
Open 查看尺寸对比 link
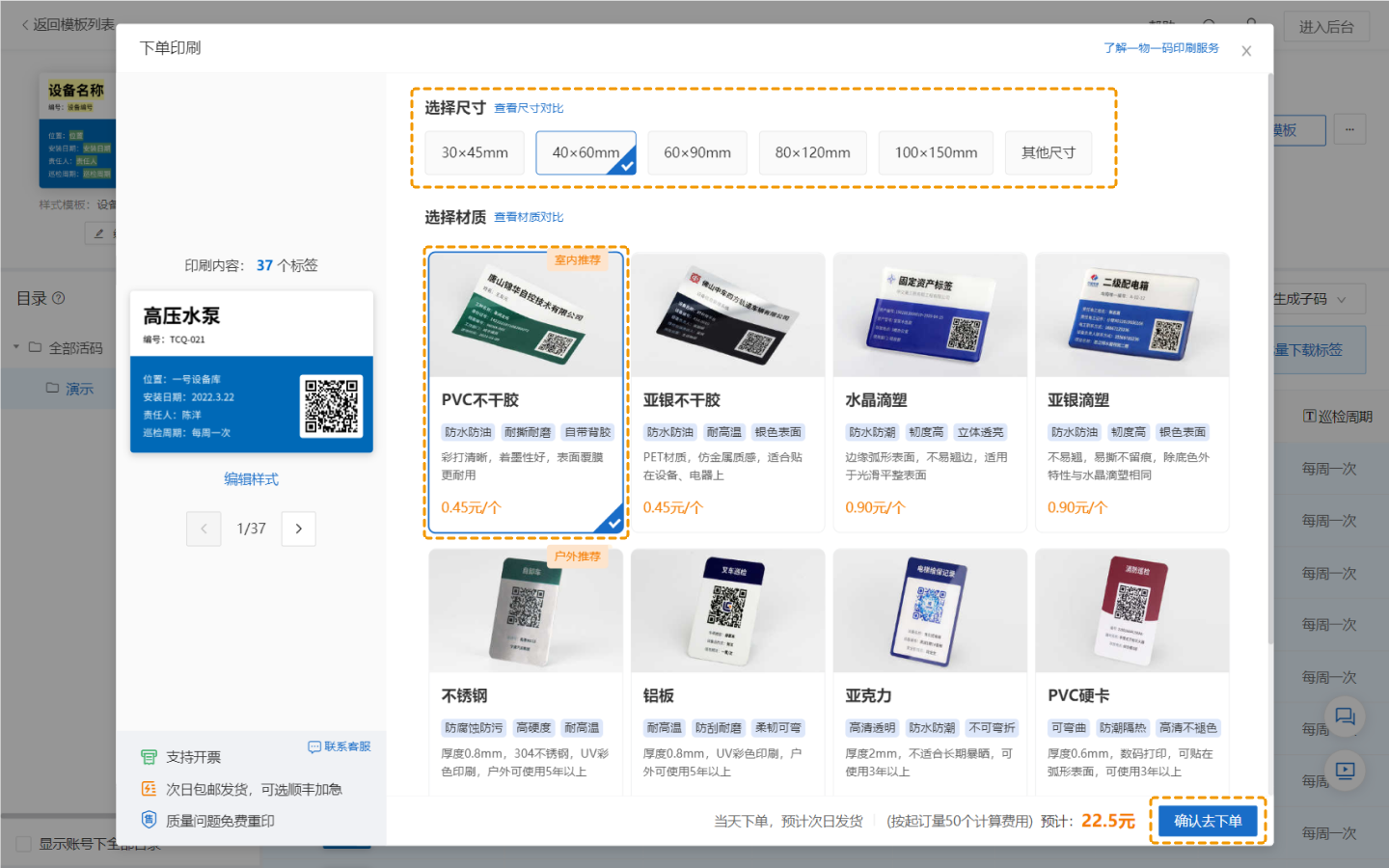tap(529, 108)
